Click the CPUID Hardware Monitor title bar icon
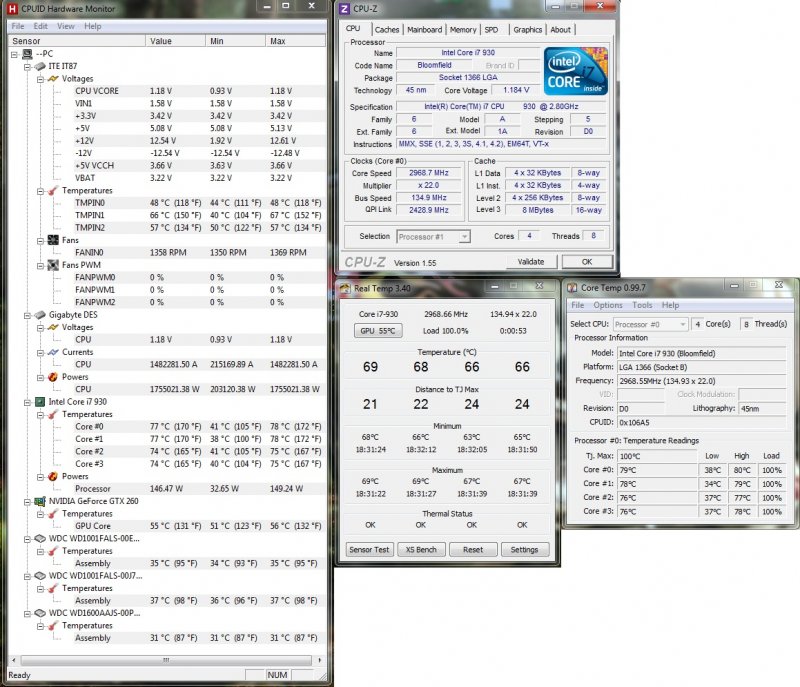 pyautogui.click(x=12, y=9)
